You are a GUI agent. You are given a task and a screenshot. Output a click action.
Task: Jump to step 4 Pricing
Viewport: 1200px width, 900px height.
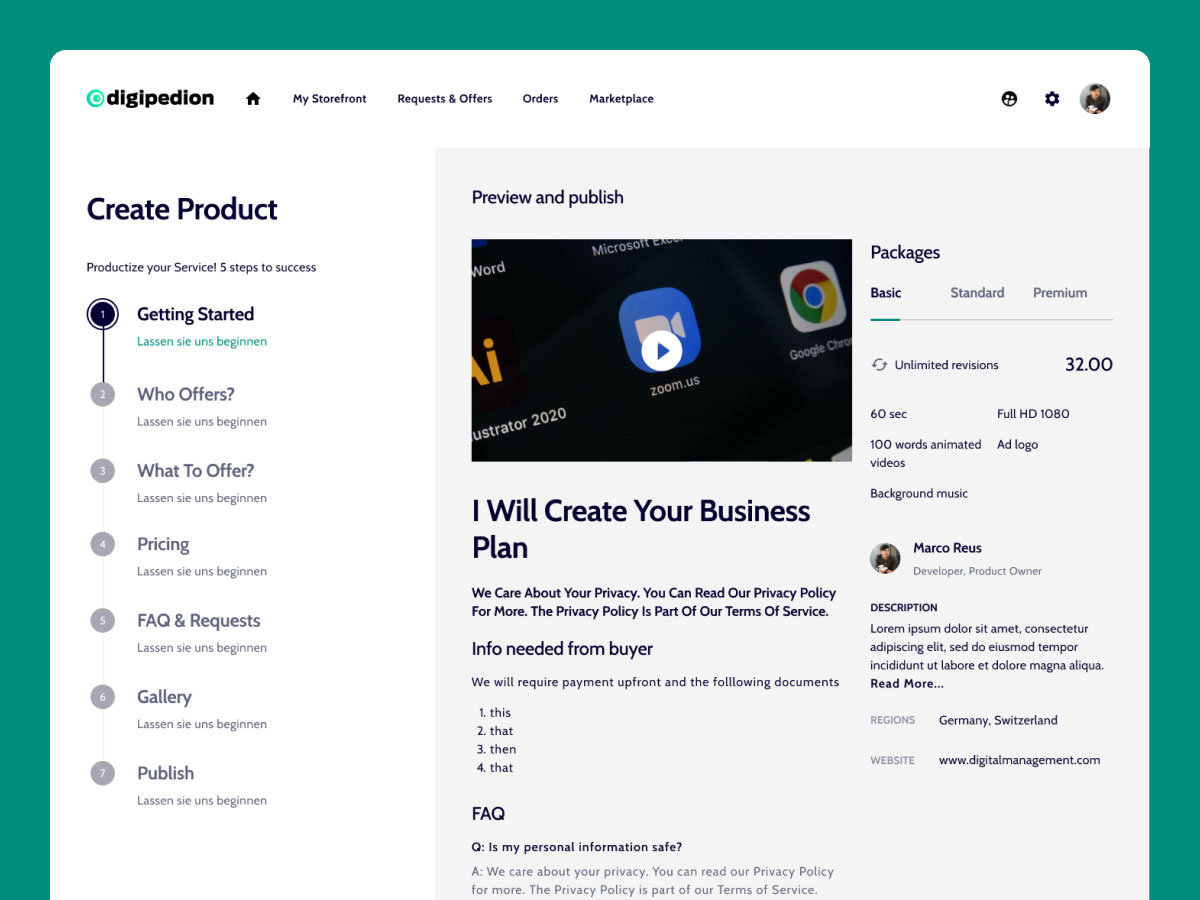coord(163,544)
